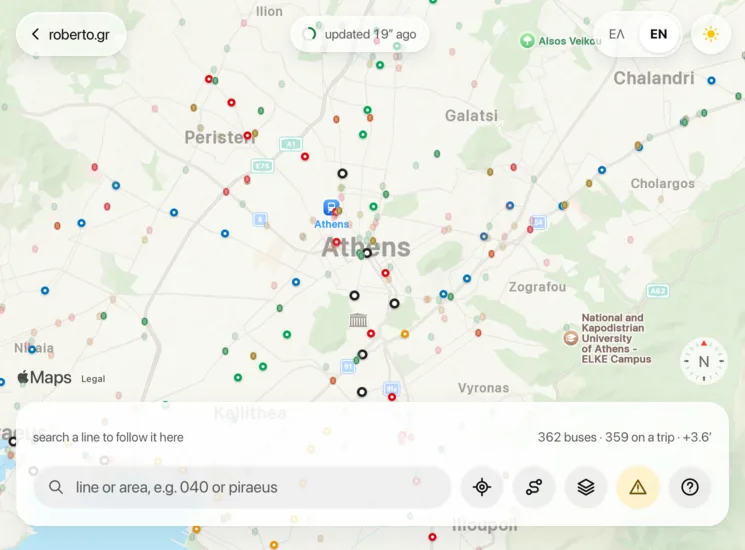The height and width of the screenshot is (550, 745).
Task: Reset map orientation with the compass
Action: click(704, 361)
